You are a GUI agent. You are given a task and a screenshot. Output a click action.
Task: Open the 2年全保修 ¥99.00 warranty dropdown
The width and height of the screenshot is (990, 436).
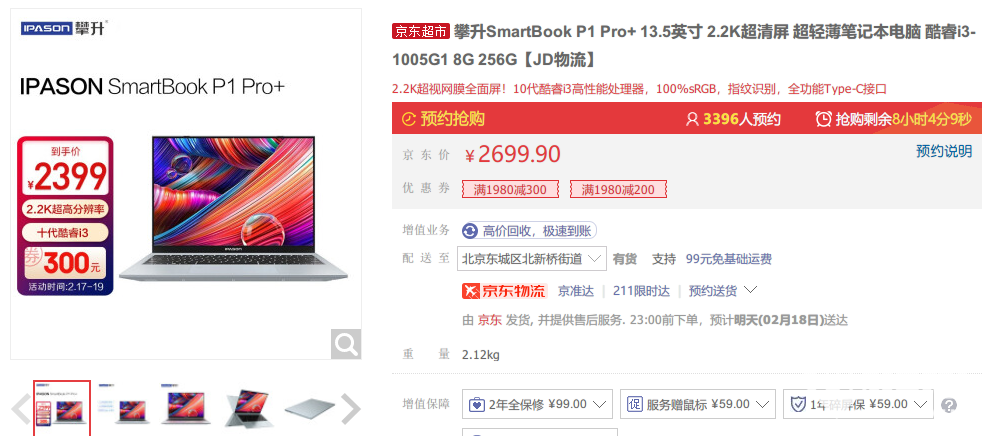[537, 404]
